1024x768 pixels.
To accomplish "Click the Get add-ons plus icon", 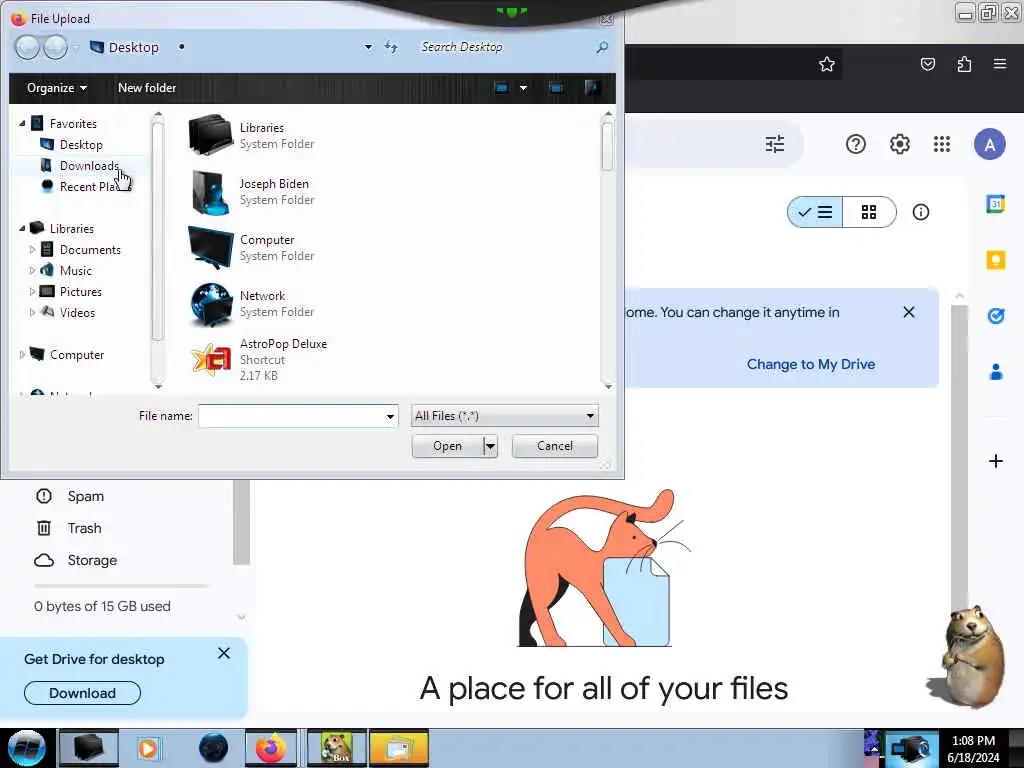I will point(995,461).
